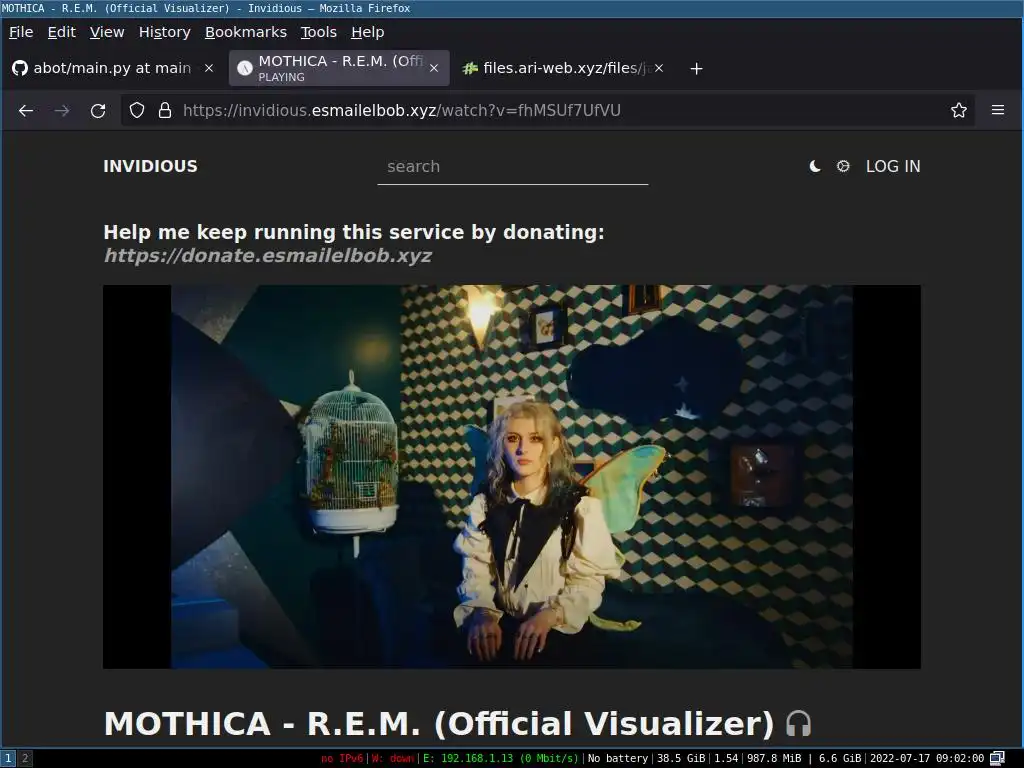The height and width of the screenshot is (768, 1024).
Task: Open a new tab with plus button
Action: coord(696,69)
